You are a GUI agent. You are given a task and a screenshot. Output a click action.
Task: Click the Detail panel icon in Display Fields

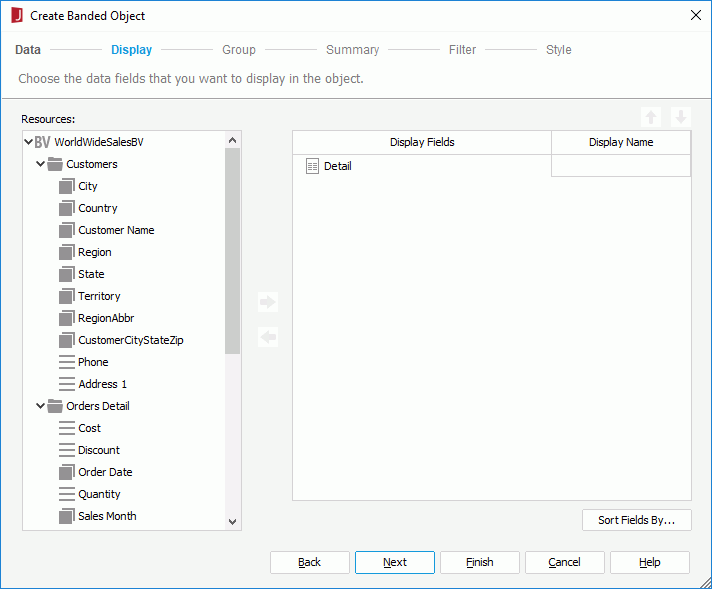312,166
